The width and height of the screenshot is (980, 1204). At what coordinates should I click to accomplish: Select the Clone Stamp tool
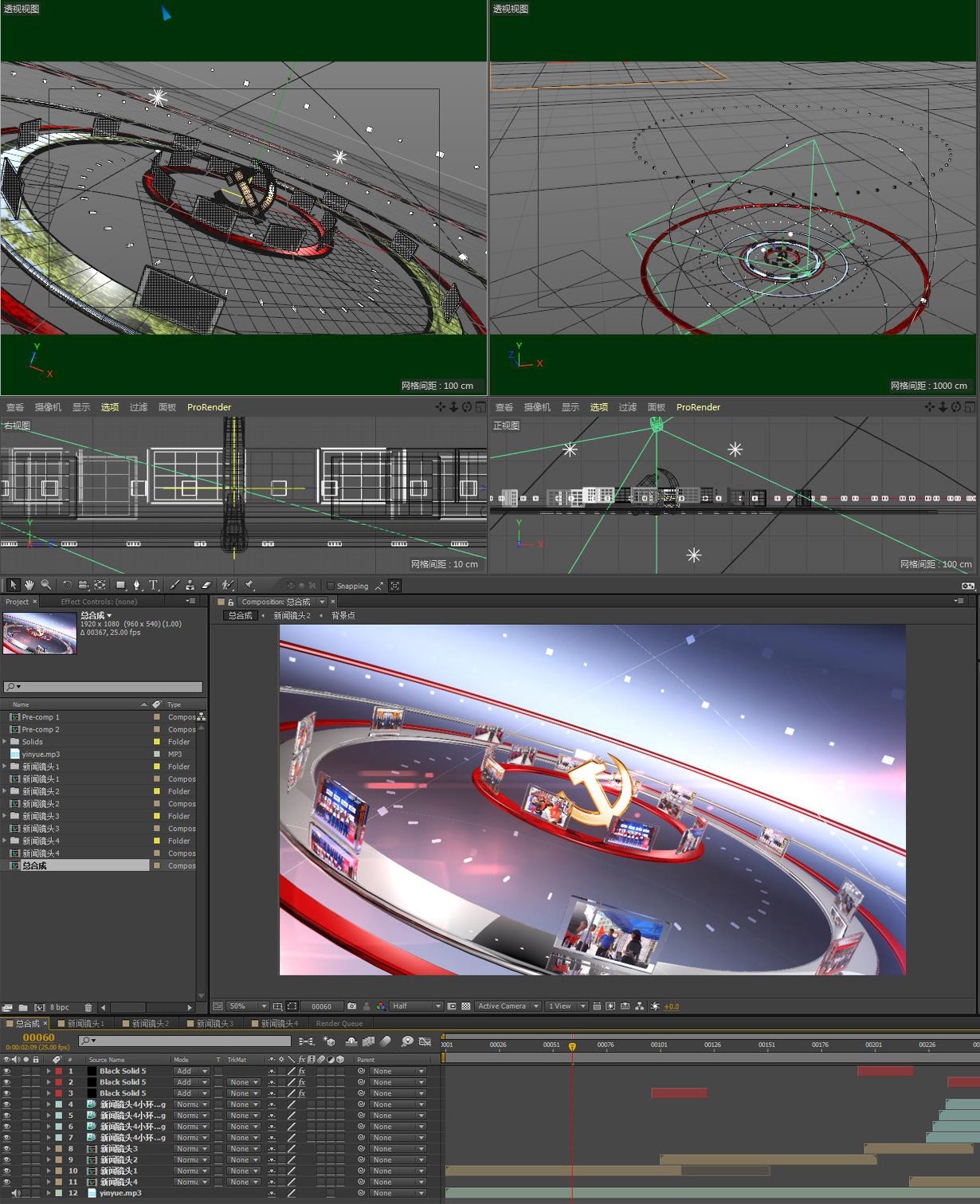point(190,585)
